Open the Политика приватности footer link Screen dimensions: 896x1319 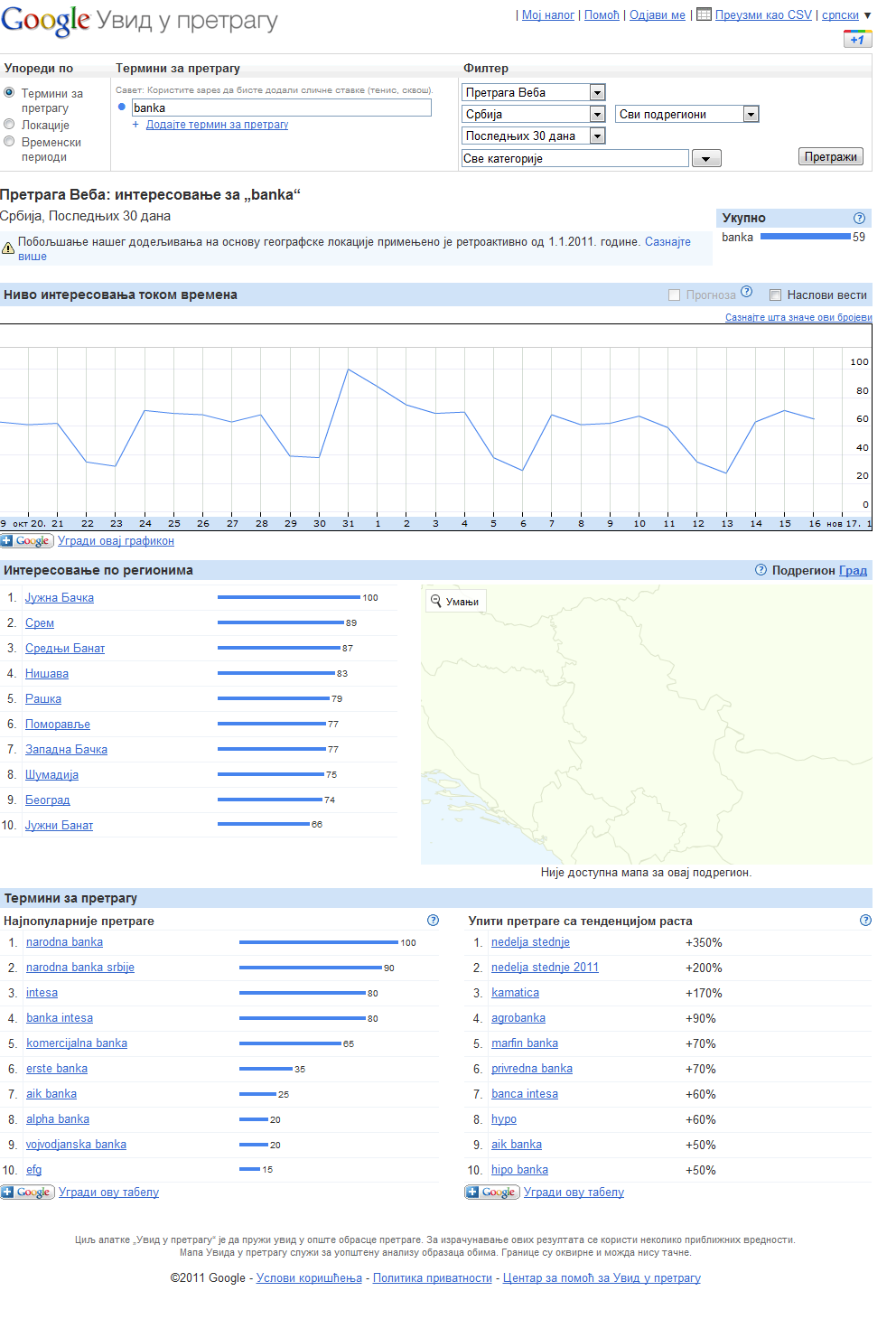tap(433, 1277)
